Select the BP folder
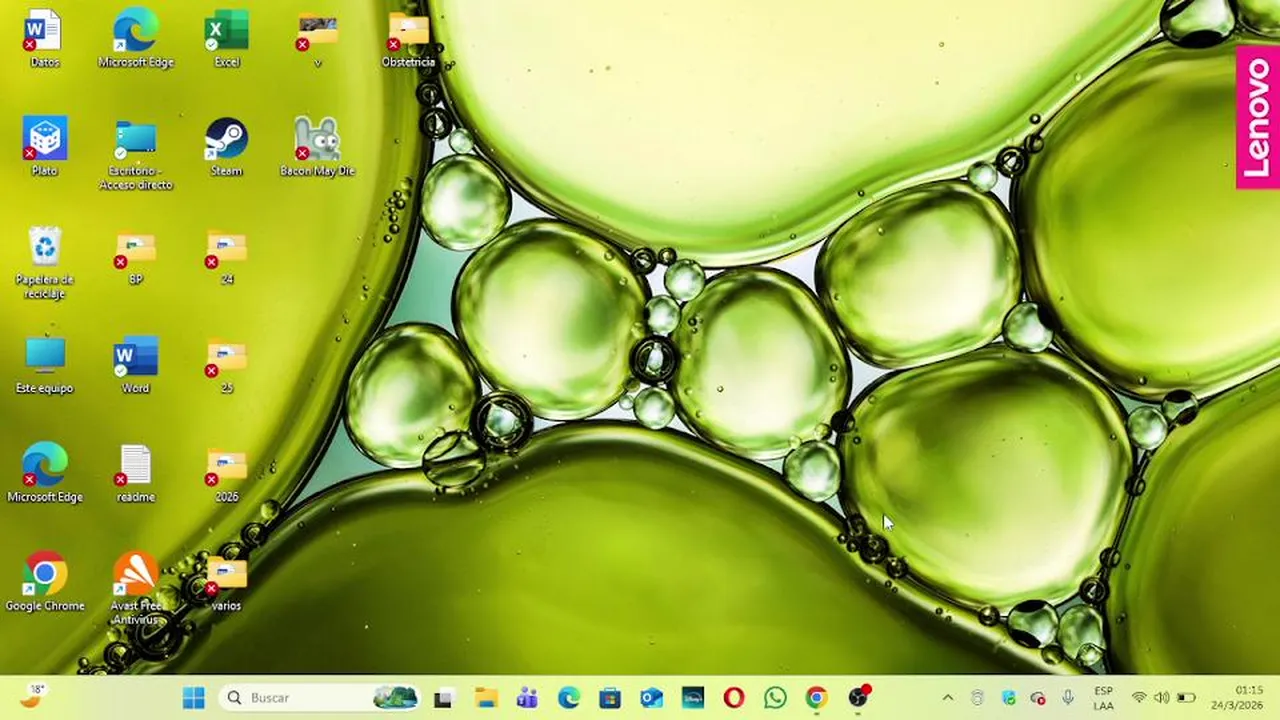The width and height of the screenshot is (1280, 720). pyautogui.click(x=136, y=258)
